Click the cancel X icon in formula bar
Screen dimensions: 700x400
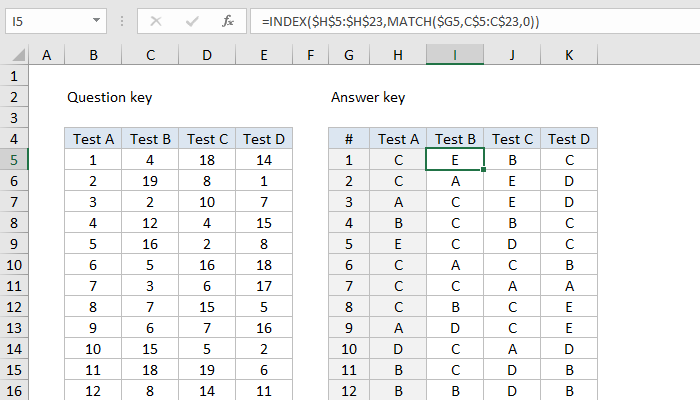(x=156, y=21)
